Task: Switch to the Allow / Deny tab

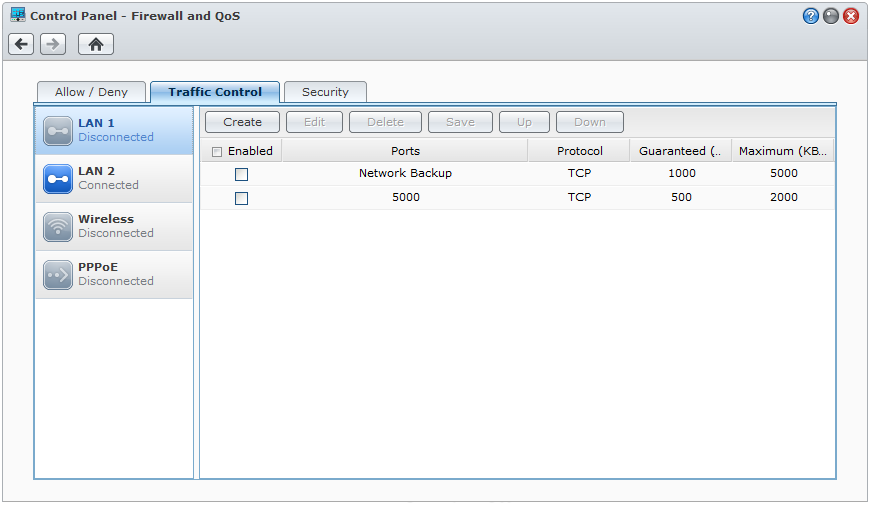Action: point(91,92)
